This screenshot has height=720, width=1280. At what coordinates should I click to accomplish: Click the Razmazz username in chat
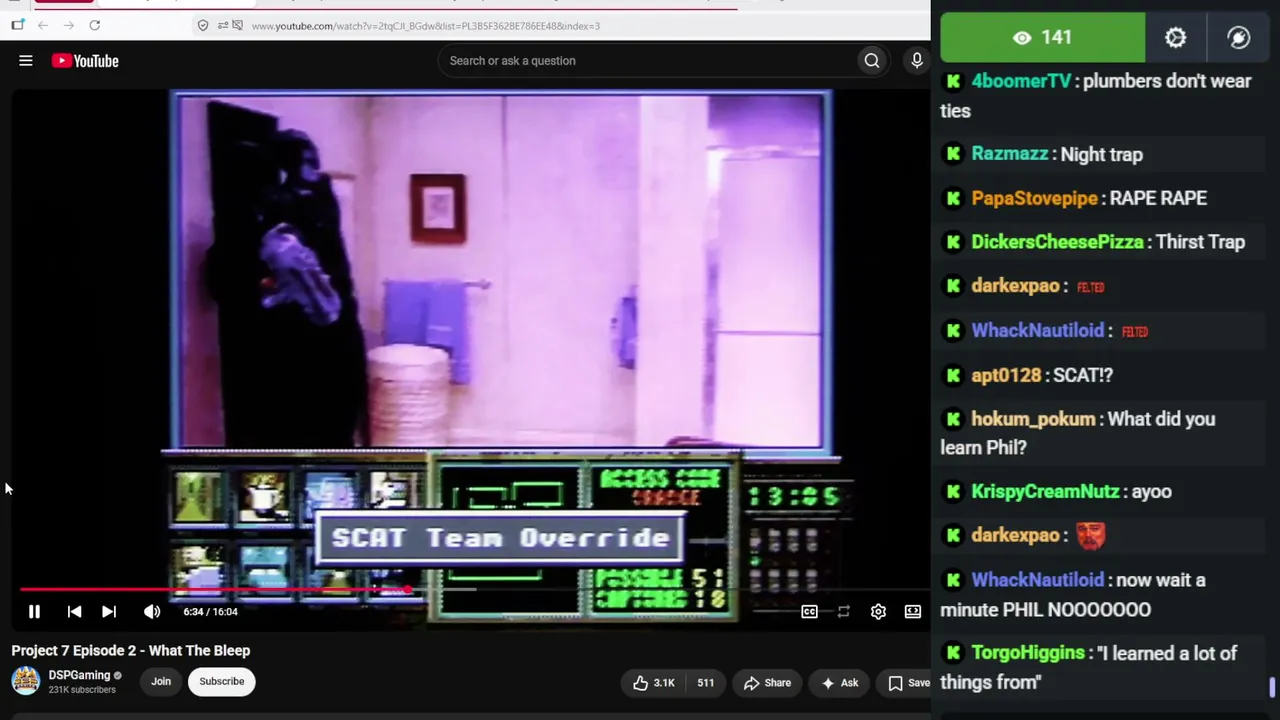point(1010,154)
